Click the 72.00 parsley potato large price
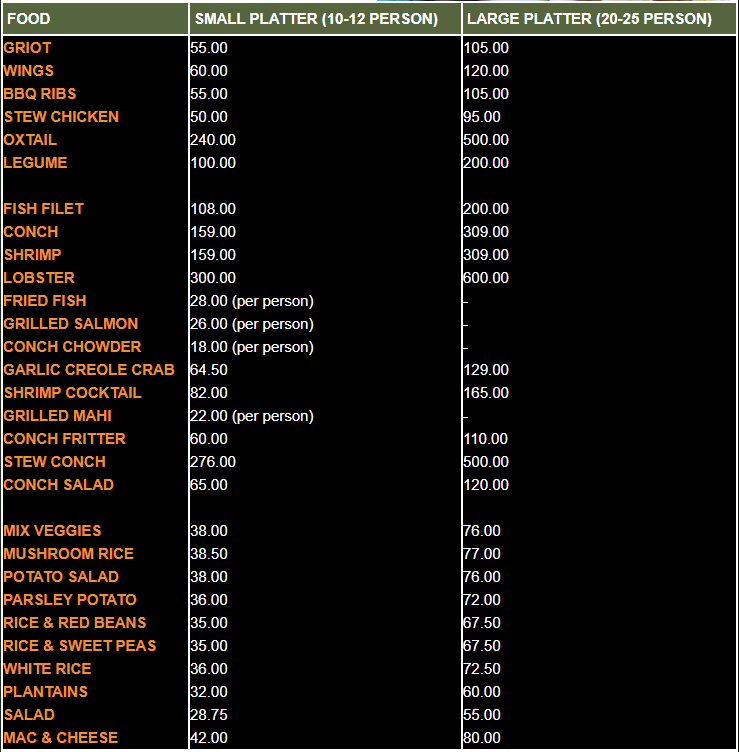Screen dimensions: 739x752 [x=481, y=600]
